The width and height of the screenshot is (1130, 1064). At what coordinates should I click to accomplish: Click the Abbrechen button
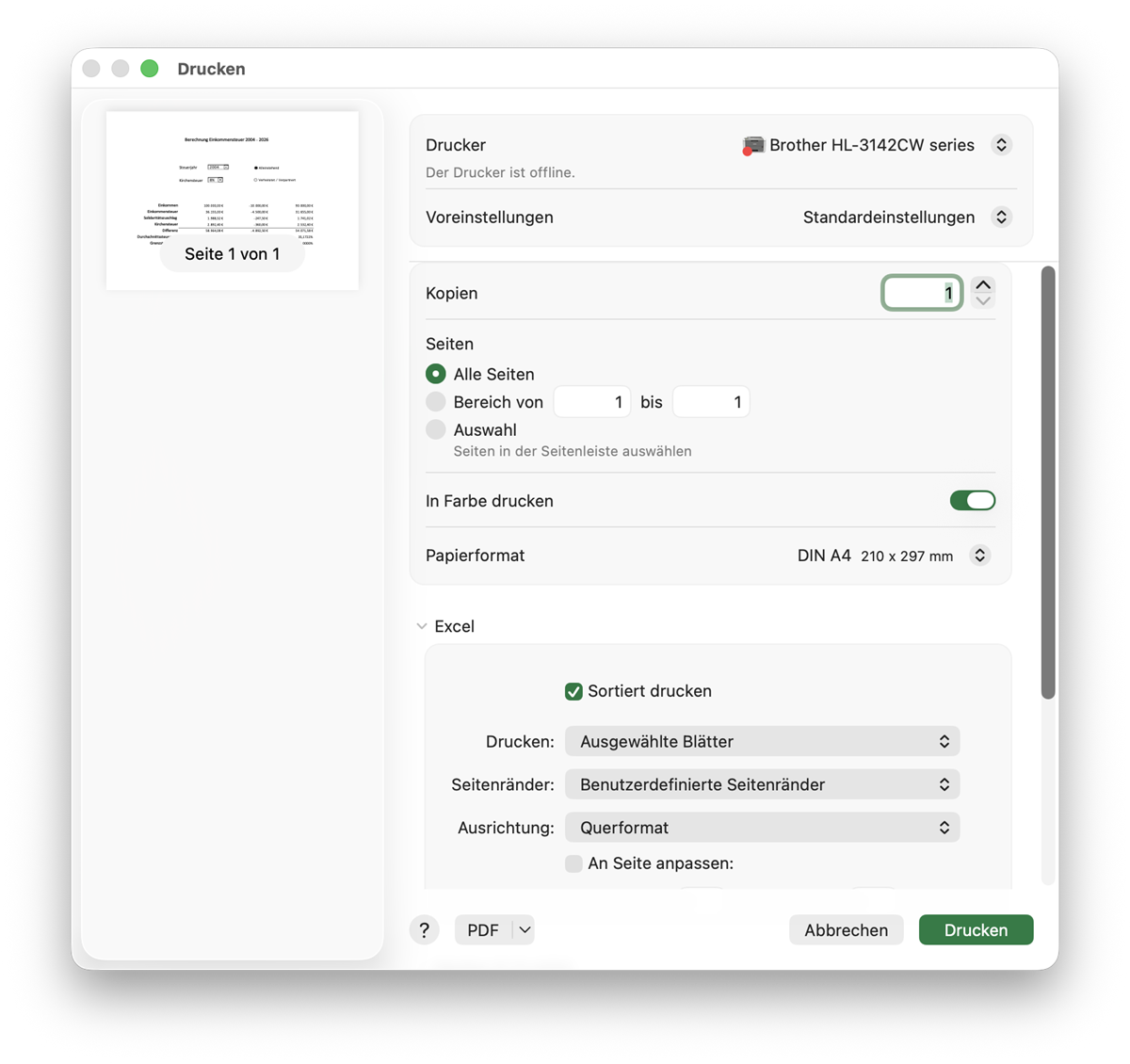point(846,930)
